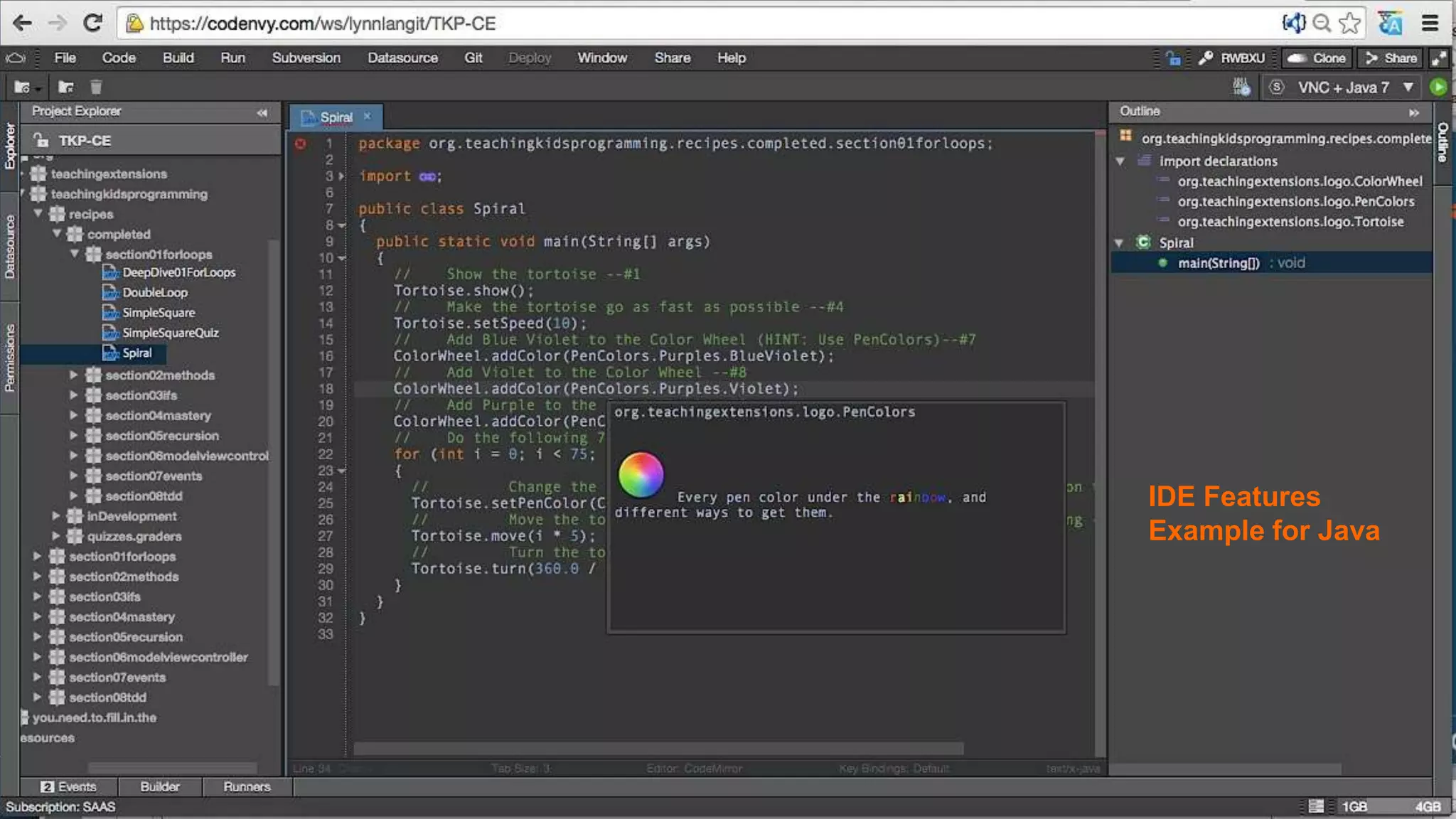Screen dimensions: 1456x819
Task: Click the RWBXU permissions button
Action: coord(1232,58)
